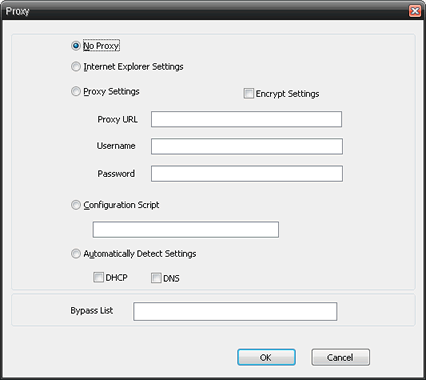Click the Bypass List input field

(x=235, y=311)
